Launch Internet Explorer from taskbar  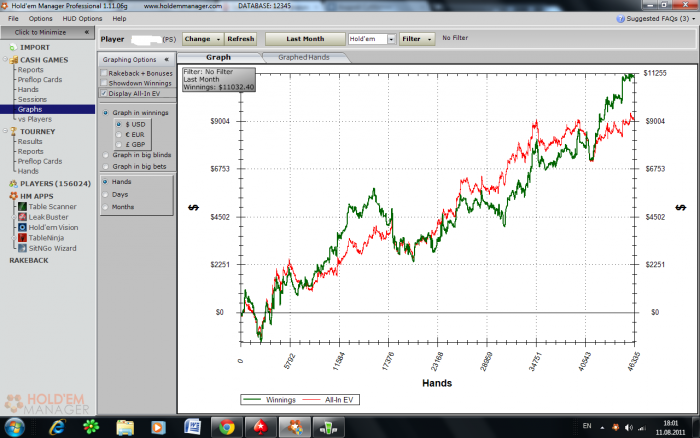click(x=58, y=427)
